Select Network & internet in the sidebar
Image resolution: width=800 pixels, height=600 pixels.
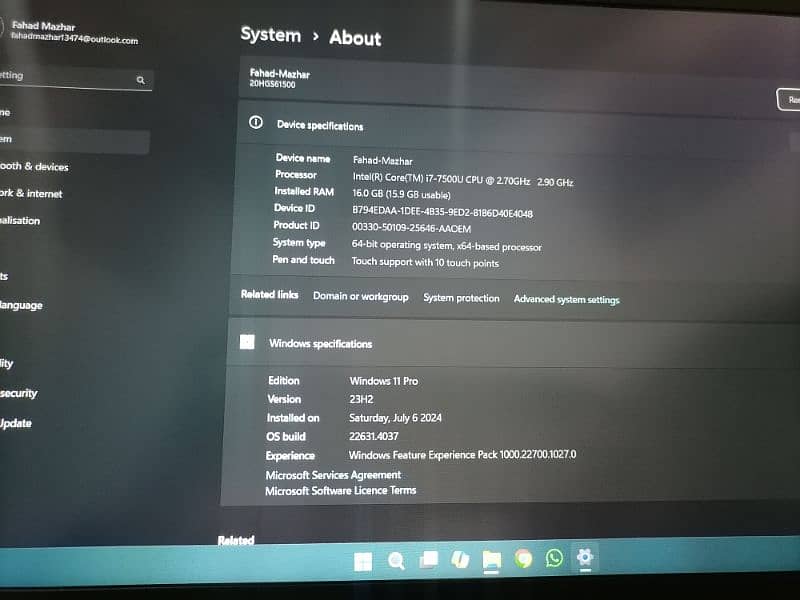coord(31,193)
